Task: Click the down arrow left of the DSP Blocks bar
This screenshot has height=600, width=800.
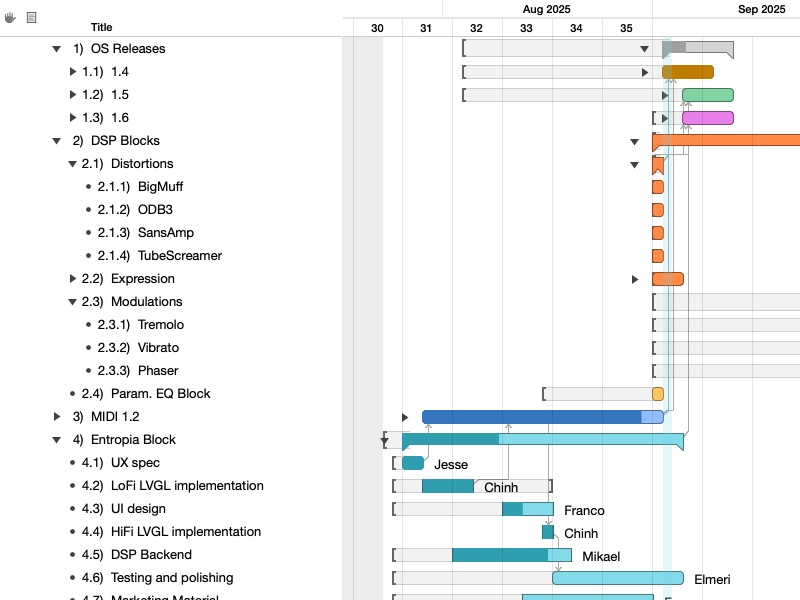Action: (x=634, y=142)
